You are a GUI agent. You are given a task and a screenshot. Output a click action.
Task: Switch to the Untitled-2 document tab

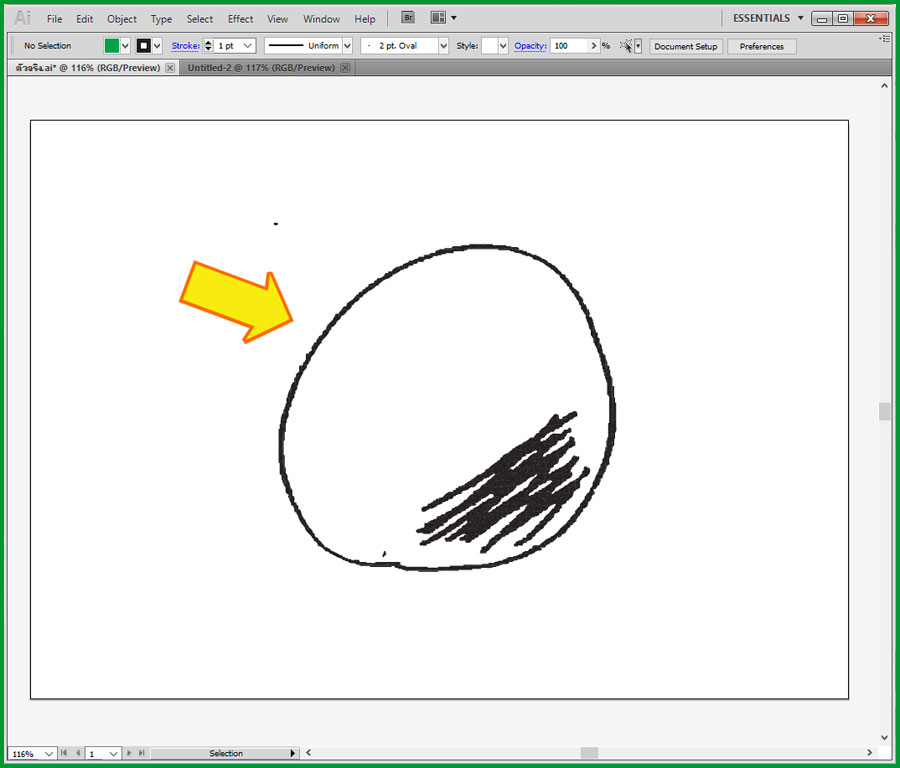(261, 68)
